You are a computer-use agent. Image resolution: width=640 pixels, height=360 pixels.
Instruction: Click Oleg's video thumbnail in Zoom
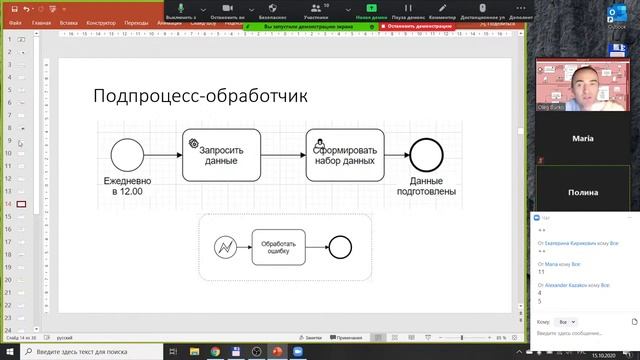coord(583,85)
